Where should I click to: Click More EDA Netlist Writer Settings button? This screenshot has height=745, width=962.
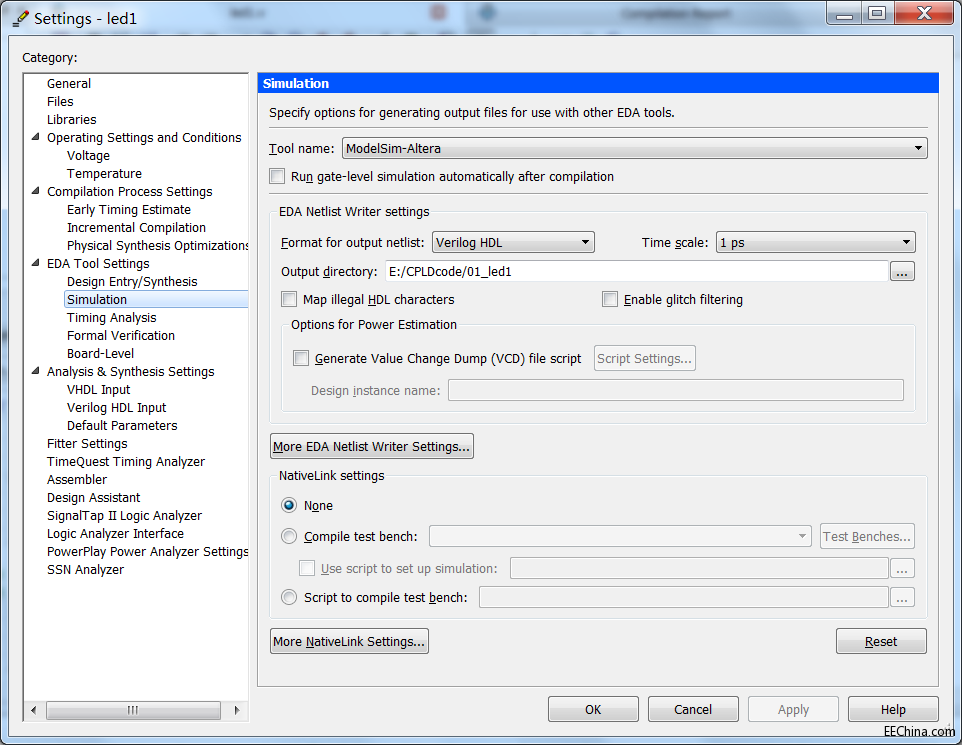[371, 446]
